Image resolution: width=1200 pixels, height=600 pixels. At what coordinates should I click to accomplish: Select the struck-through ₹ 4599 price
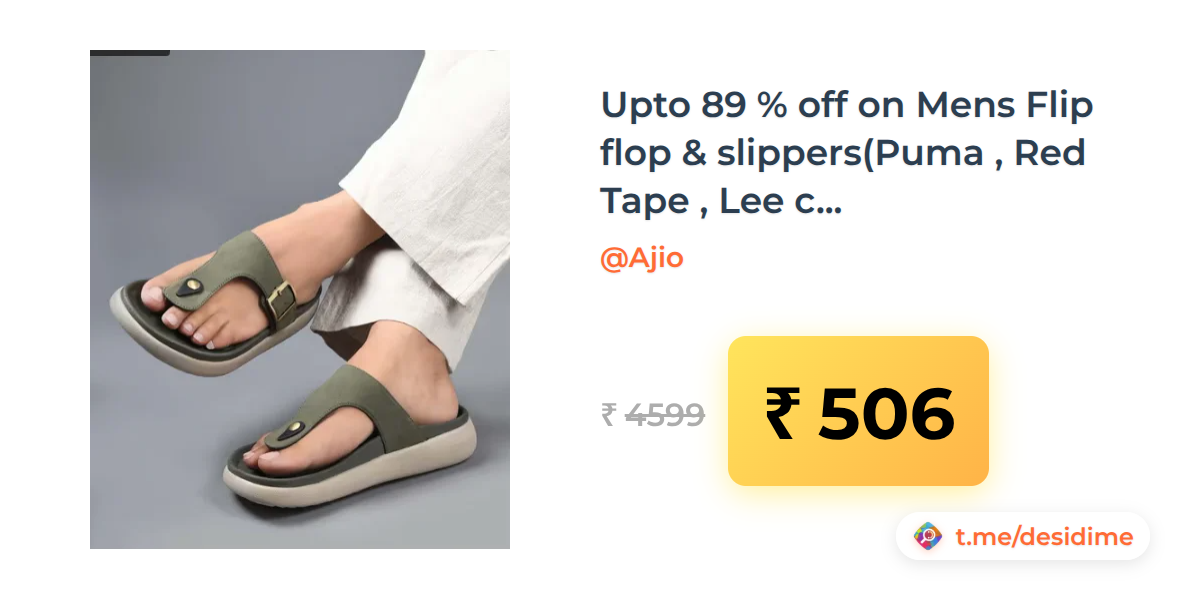tap(653, 414)
